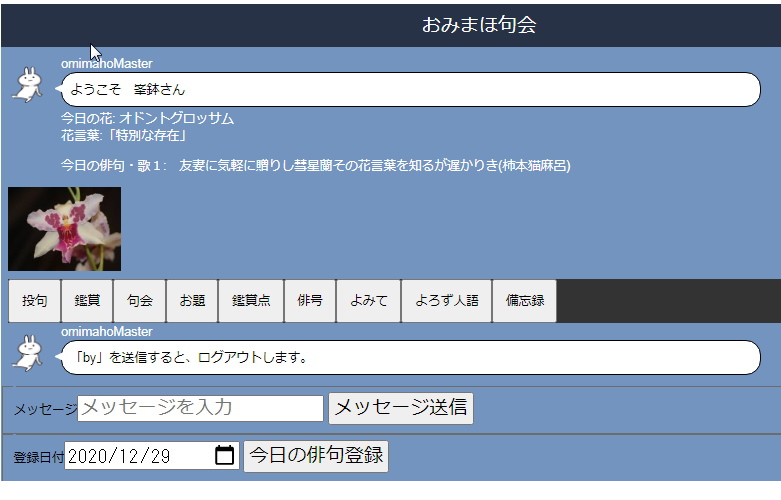The image size is (781, 500).
Task: Open the 投句 tab
Action: (34, 301)
